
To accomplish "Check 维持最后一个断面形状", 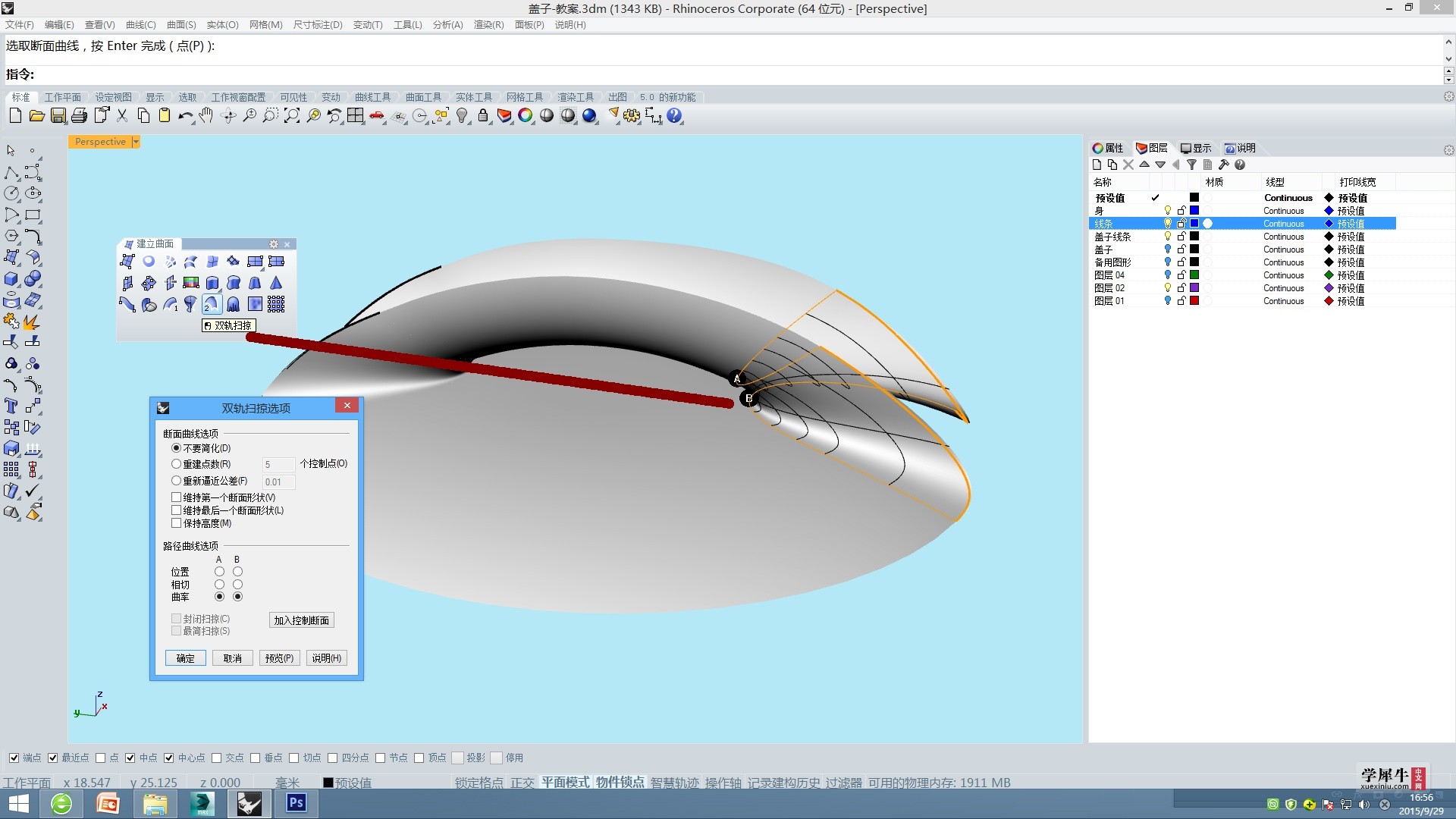I will coord(176,510).
